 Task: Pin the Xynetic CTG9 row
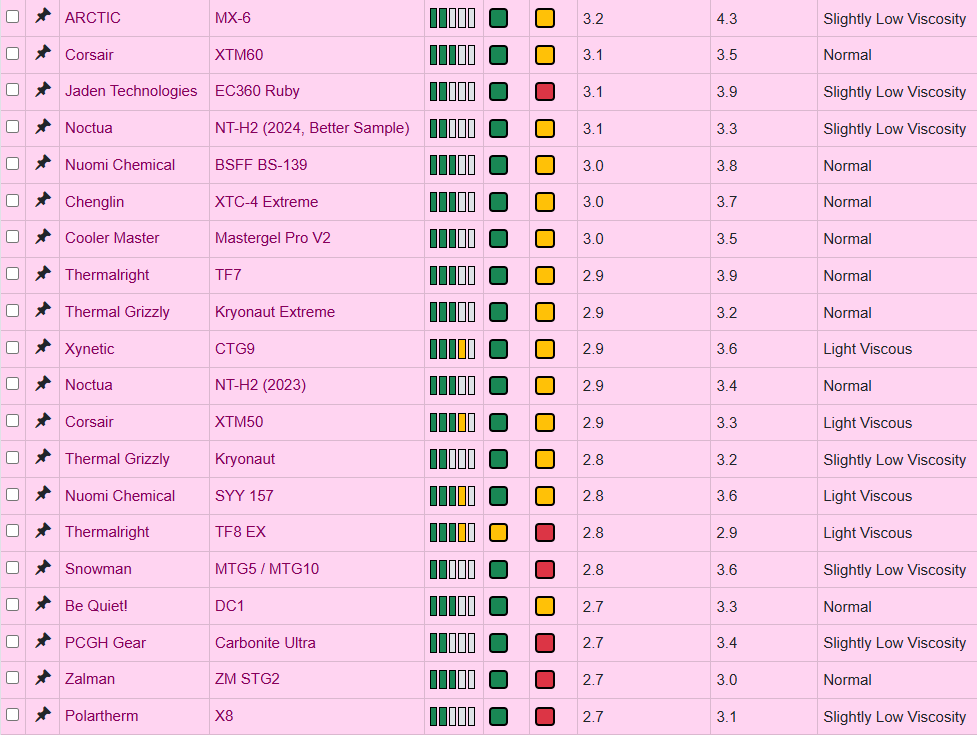tap(42, 347)
